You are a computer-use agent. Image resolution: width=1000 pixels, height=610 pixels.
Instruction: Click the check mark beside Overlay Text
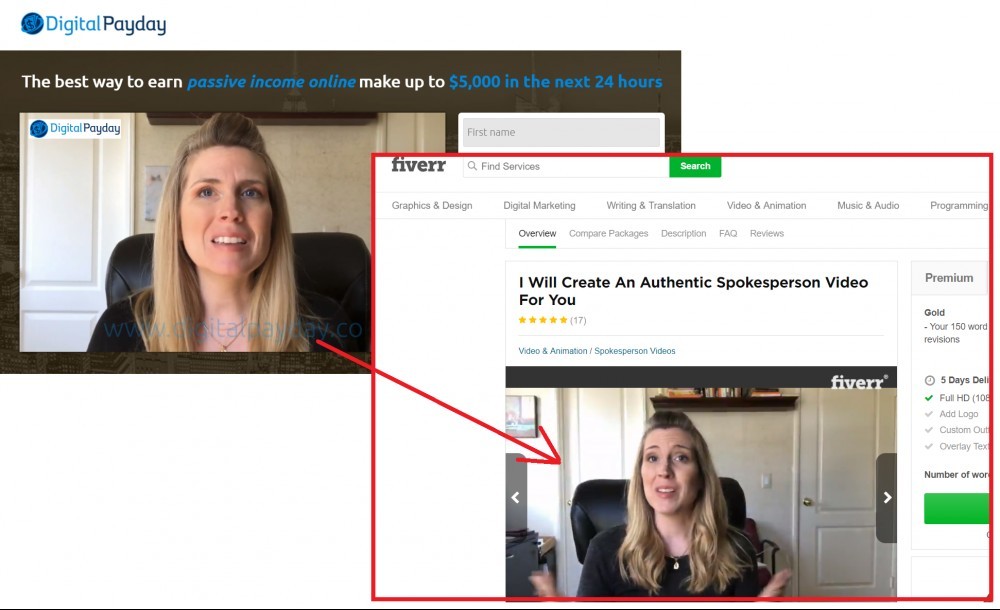929,447
